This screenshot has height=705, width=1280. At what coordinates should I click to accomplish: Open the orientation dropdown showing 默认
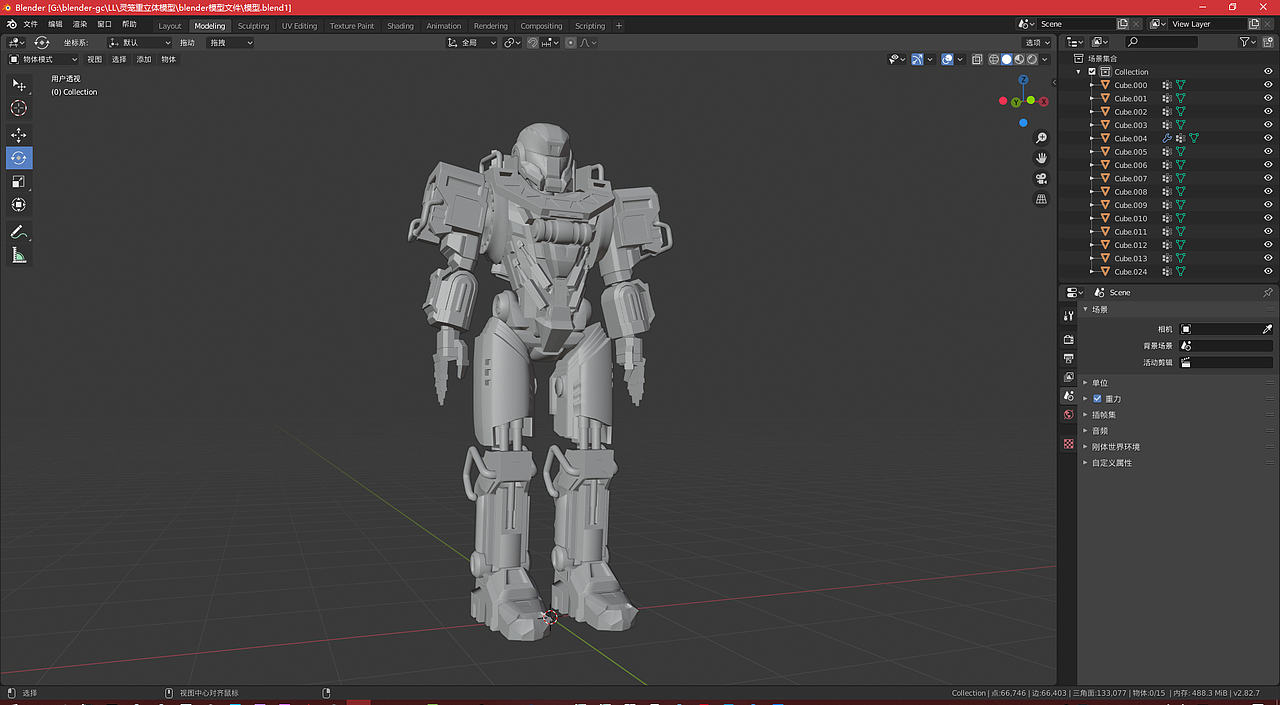point(140,42)
